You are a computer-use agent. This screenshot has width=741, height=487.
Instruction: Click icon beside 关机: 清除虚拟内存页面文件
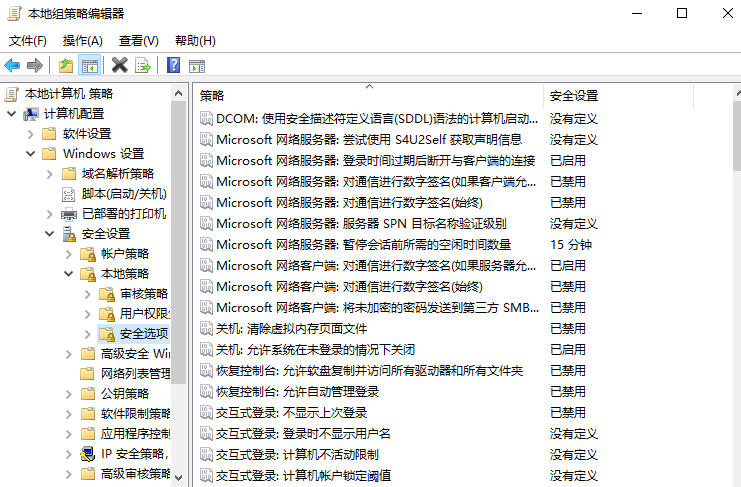206,328
